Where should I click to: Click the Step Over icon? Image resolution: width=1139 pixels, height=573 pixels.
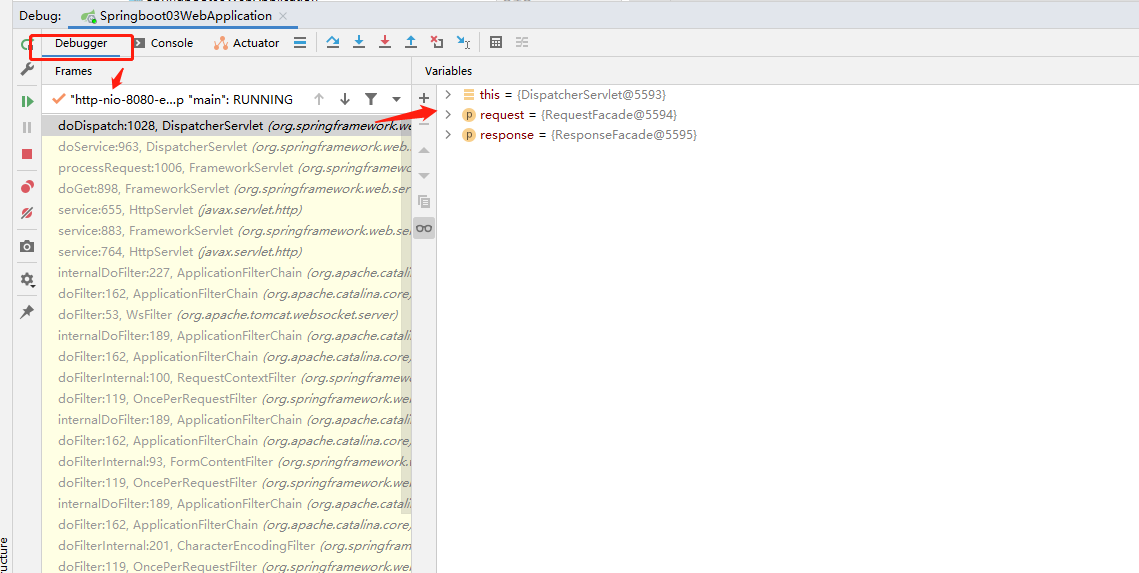333,42
